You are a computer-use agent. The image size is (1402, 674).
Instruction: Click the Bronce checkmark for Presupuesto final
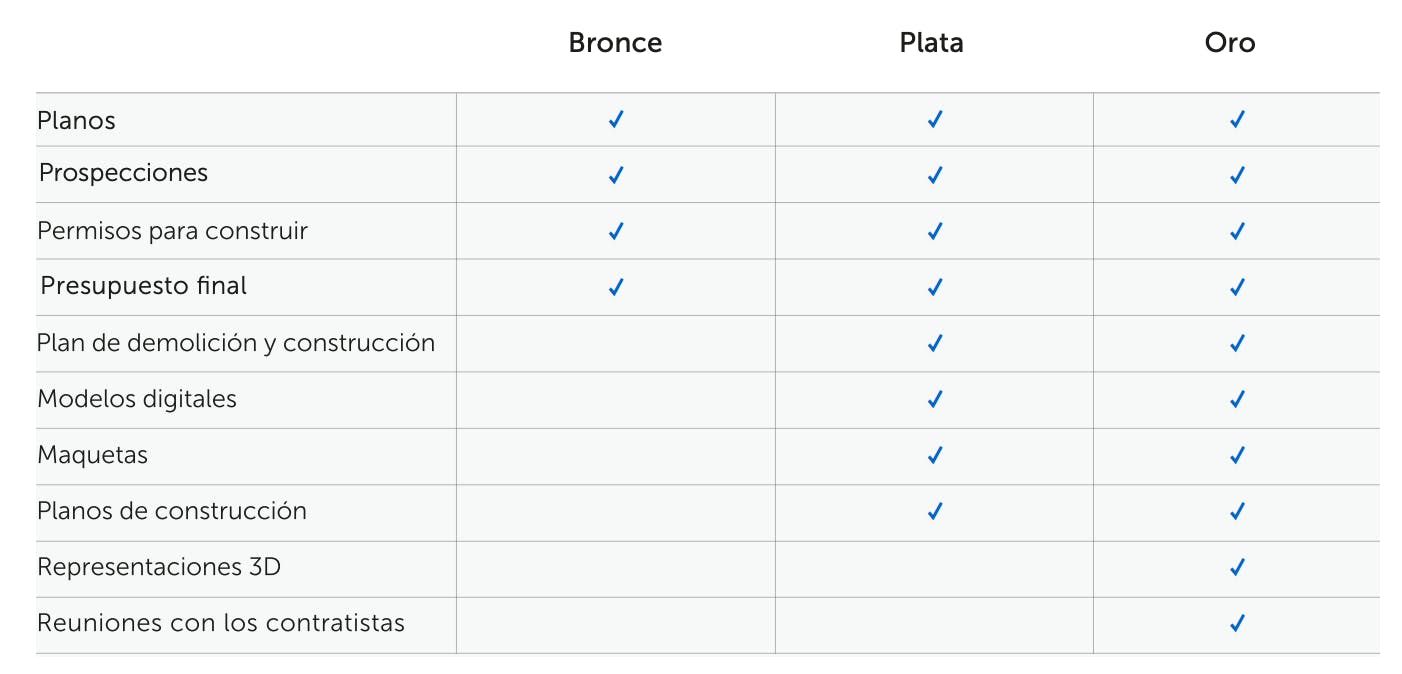click(x=616, y=287)
